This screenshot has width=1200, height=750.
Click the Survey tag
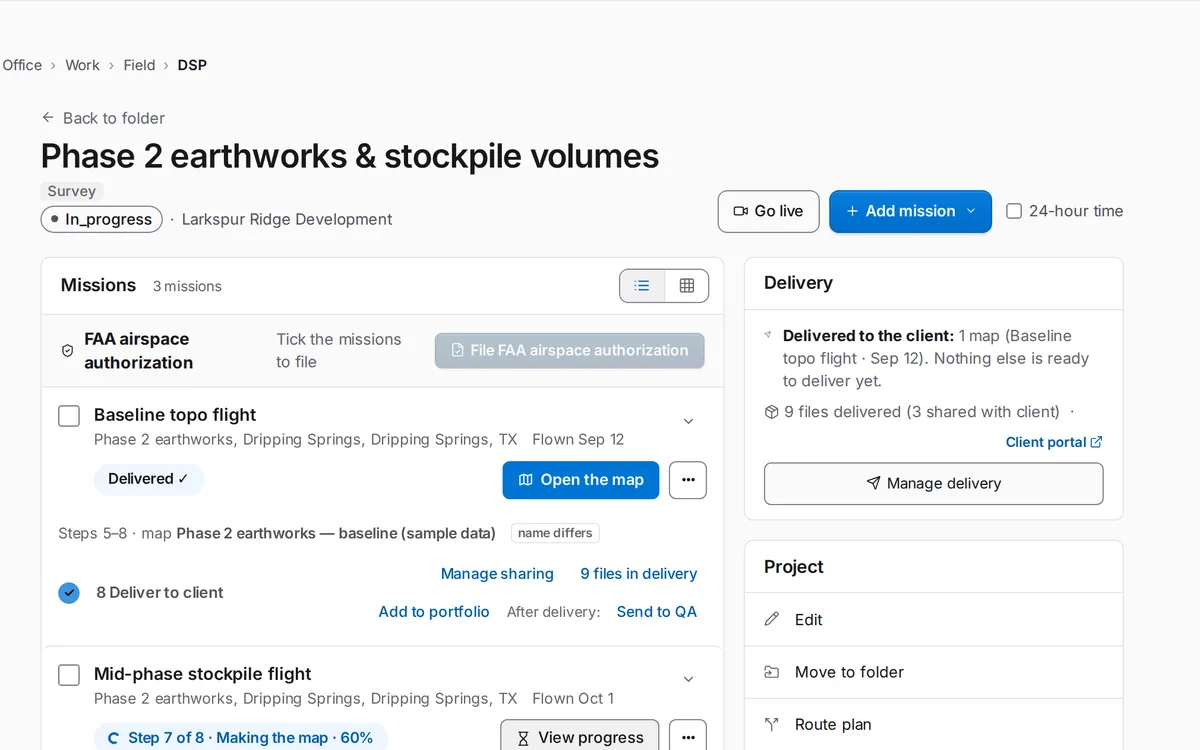(x=72, y=191)
